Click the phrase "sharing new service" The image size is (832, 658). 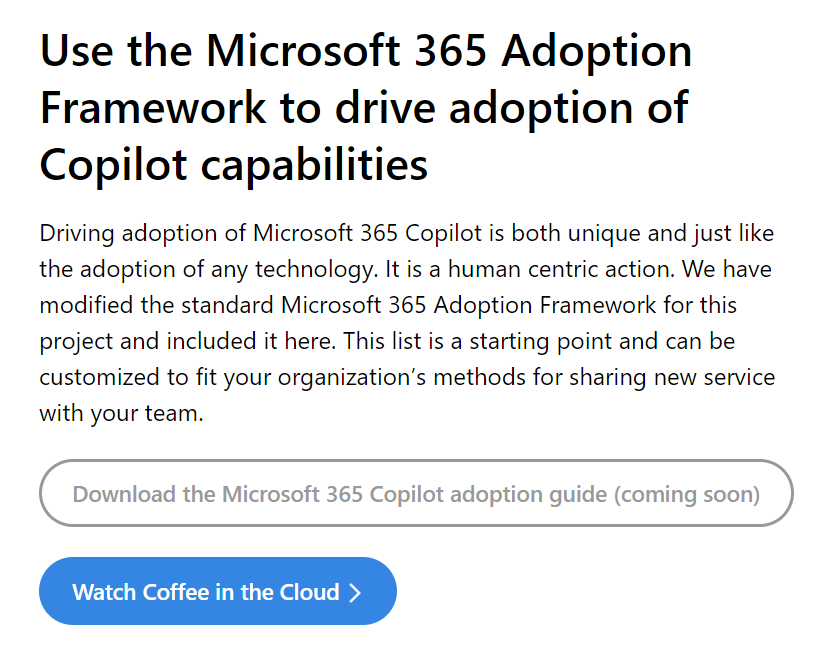(672, 377)
